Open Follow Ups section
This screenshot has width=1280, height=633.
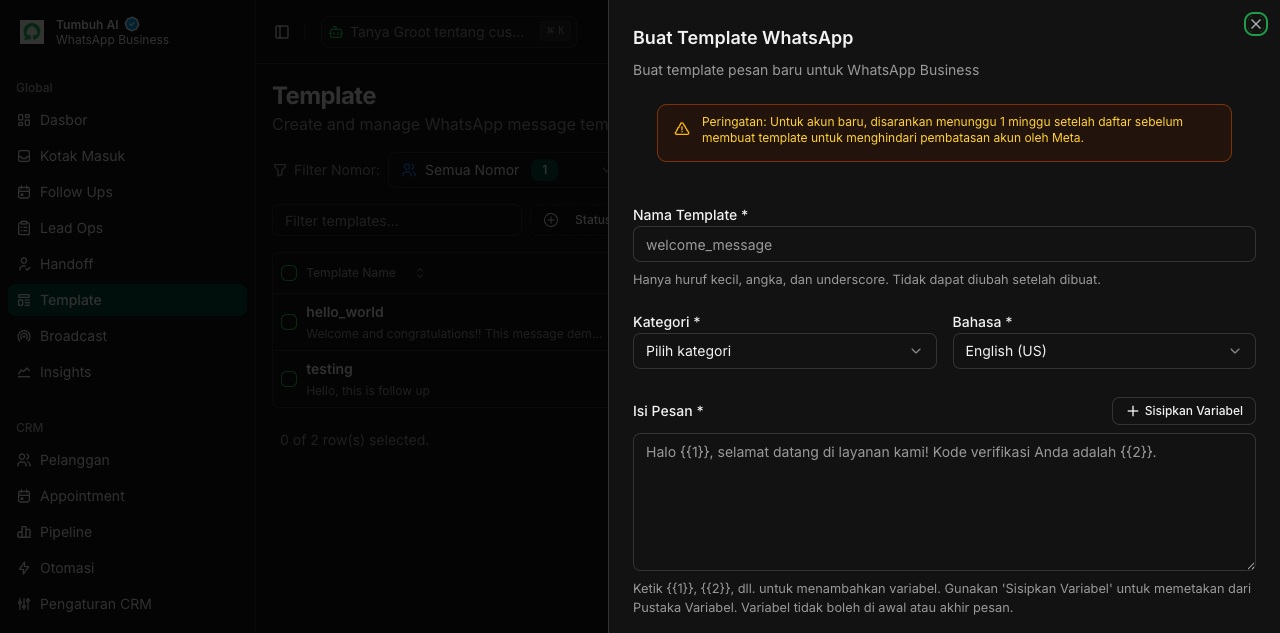[127, 192]
